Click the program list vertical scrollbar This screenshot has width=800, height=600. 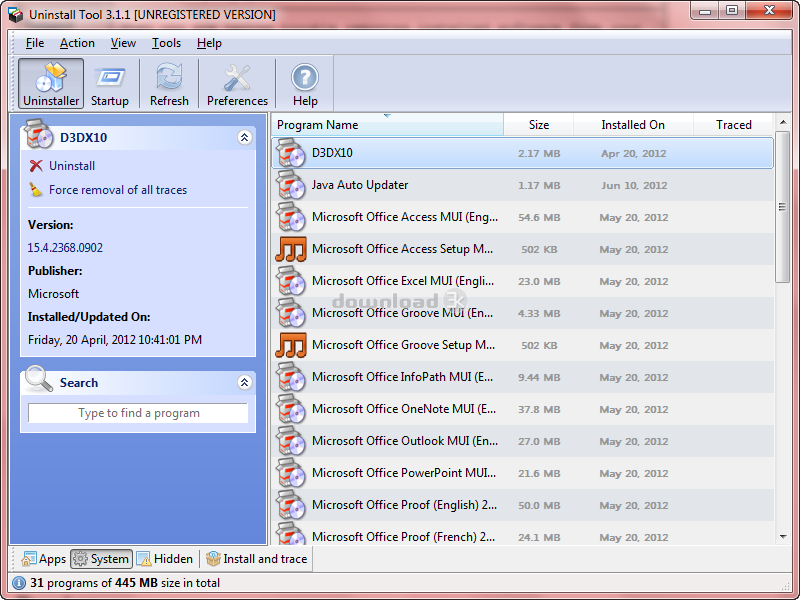point(782,240)
